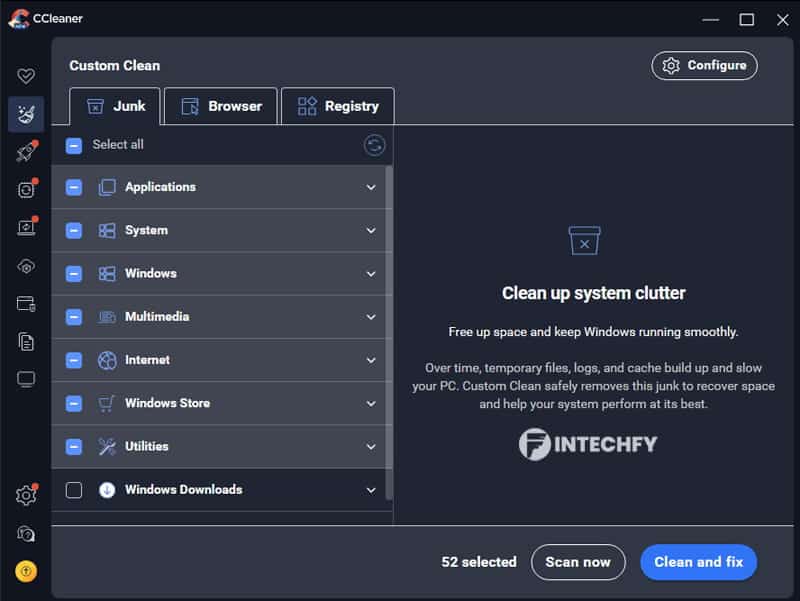Screen dimensions: 800x601
Task: Open the Performance Optimizer rocket icon
Action: 27,152
